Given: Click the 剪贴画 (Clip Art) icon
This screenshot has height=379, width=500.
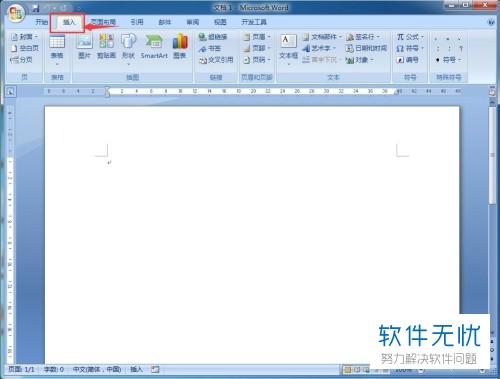Looking at the screenshot, I should (106, 47).
